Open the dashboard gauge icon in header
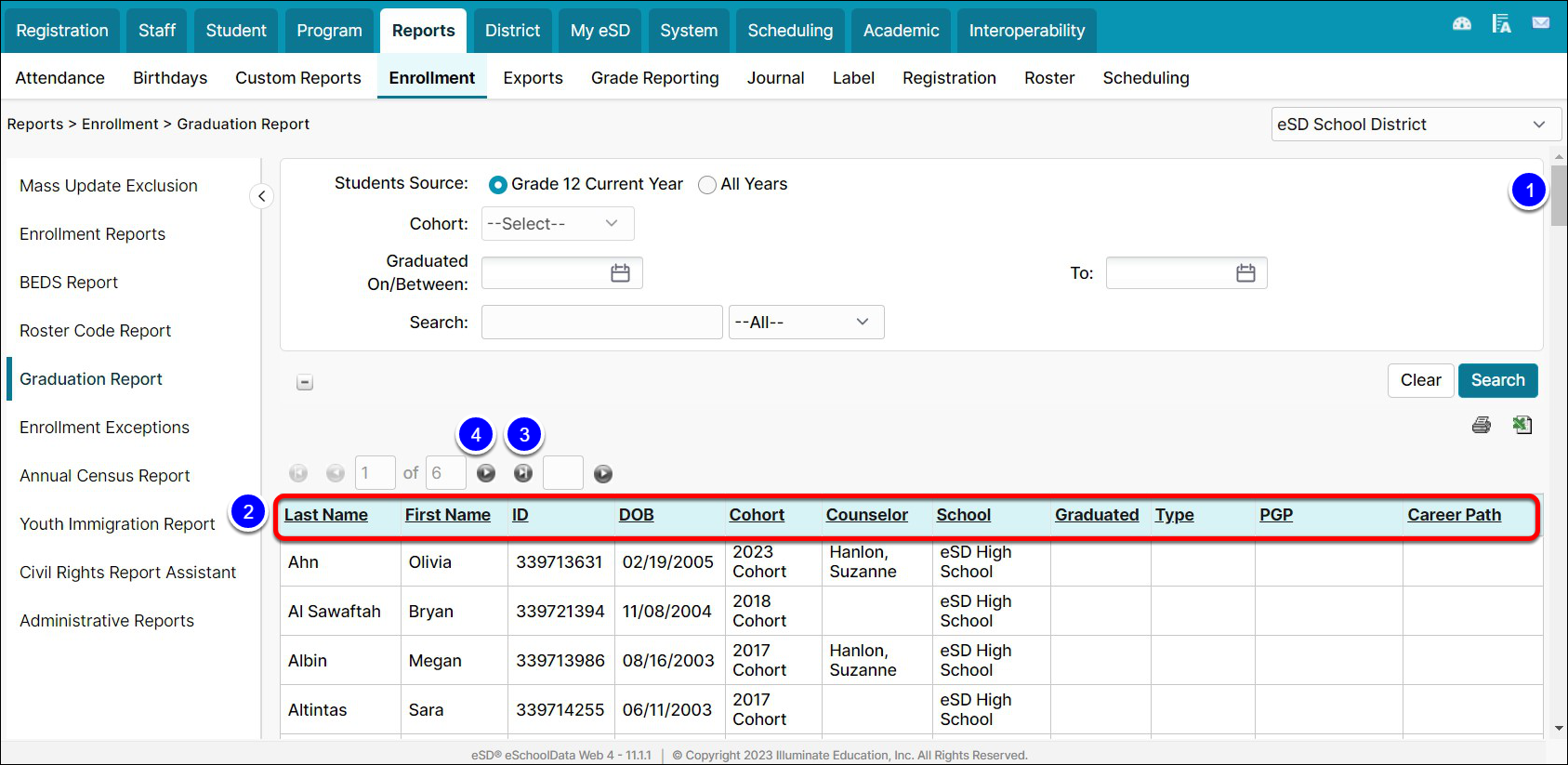The image size is (1568, 765). point(1462,24)
